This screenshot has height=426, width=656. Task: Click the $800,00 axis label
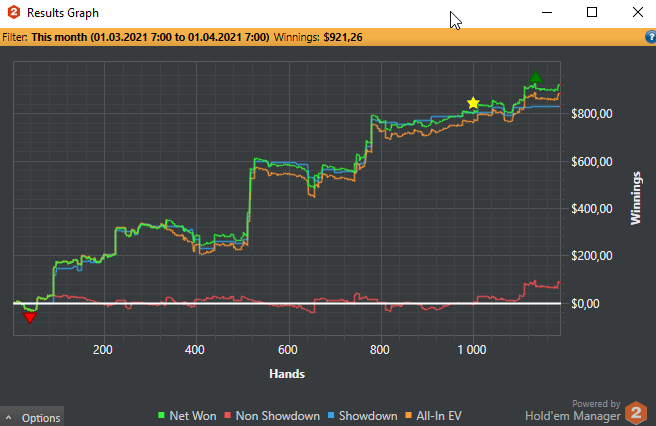point(592,114)
